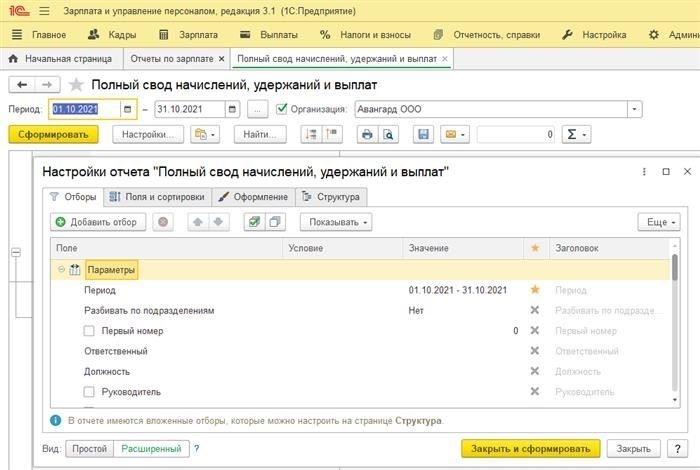Click the Сформировать button

(x=53, y=134)
